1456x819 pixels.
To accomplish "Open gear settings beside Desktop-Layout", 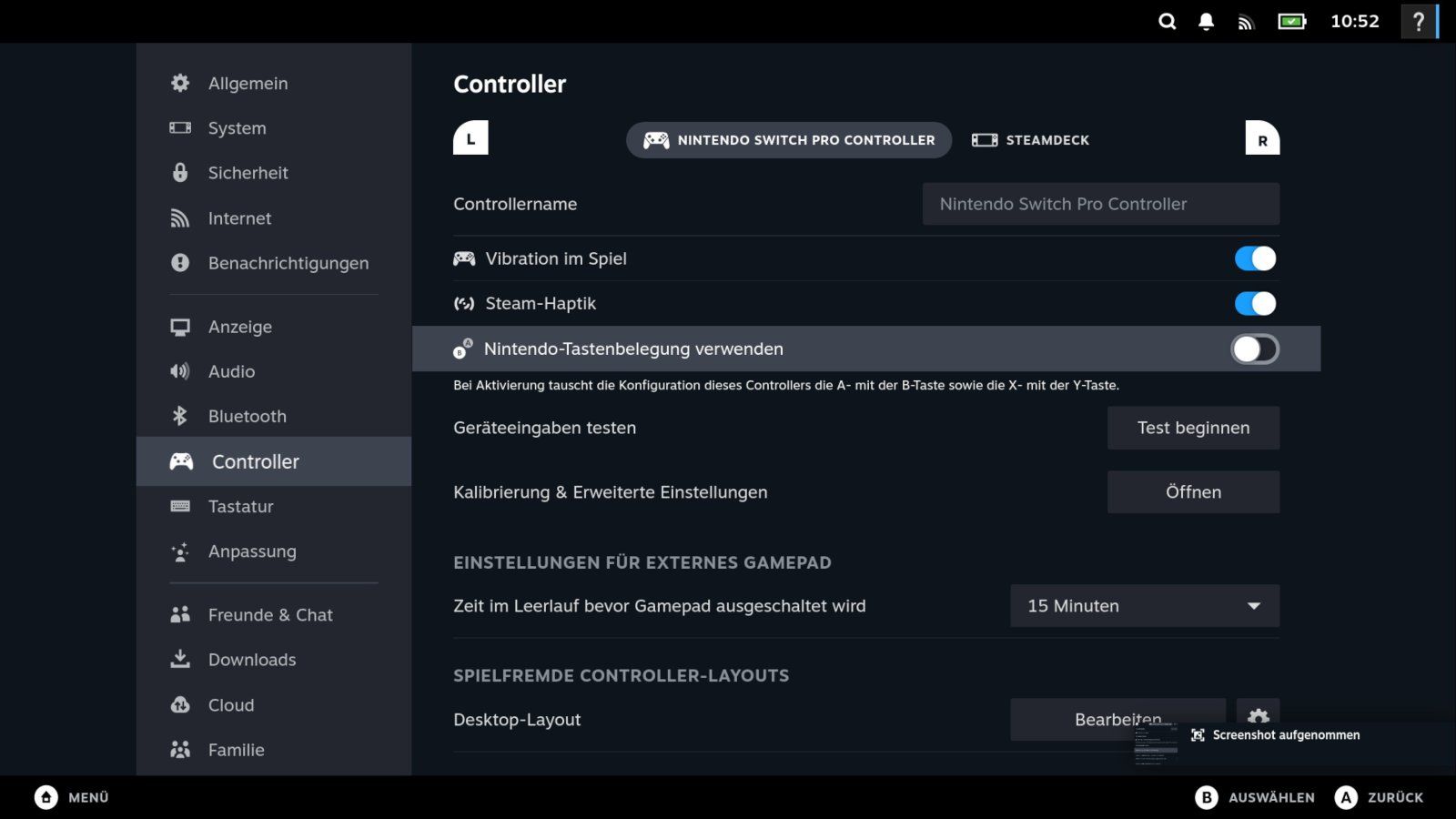I will [1259, 715].
